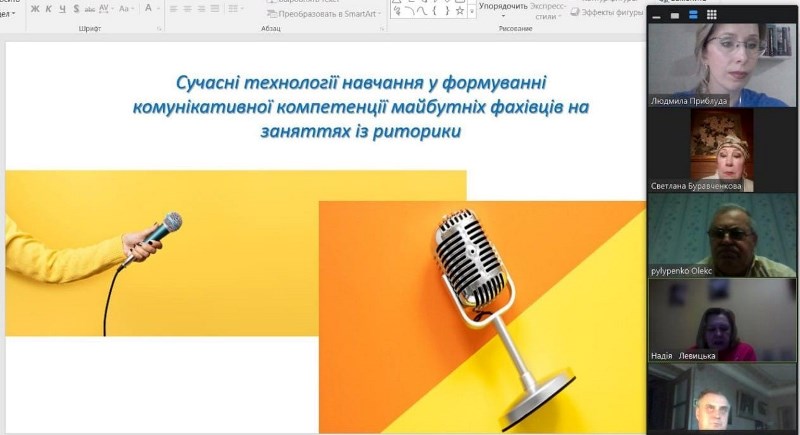Toggle strikethrough with the abc button
This screenshot has height=435, width=800.
click(89, 9)
